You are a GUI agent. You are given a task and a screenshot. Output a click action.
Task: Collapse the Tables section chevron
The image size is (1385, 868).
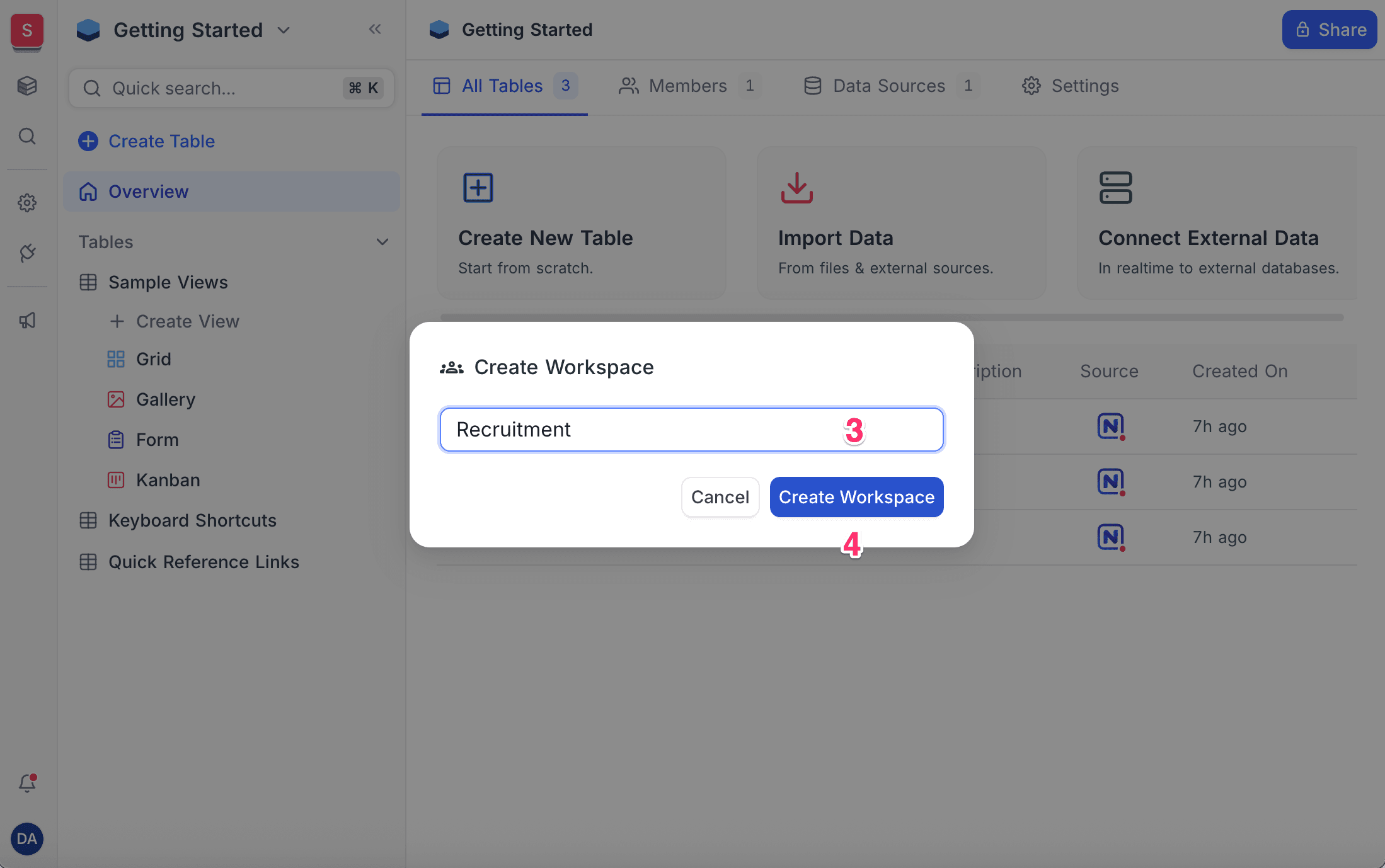(382, 242)
